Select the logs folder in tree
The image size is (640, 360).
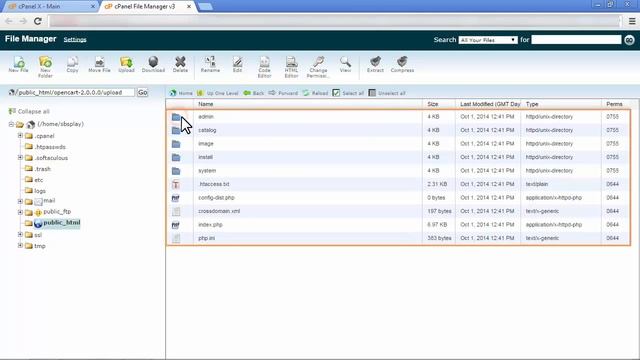coord(40,191)
